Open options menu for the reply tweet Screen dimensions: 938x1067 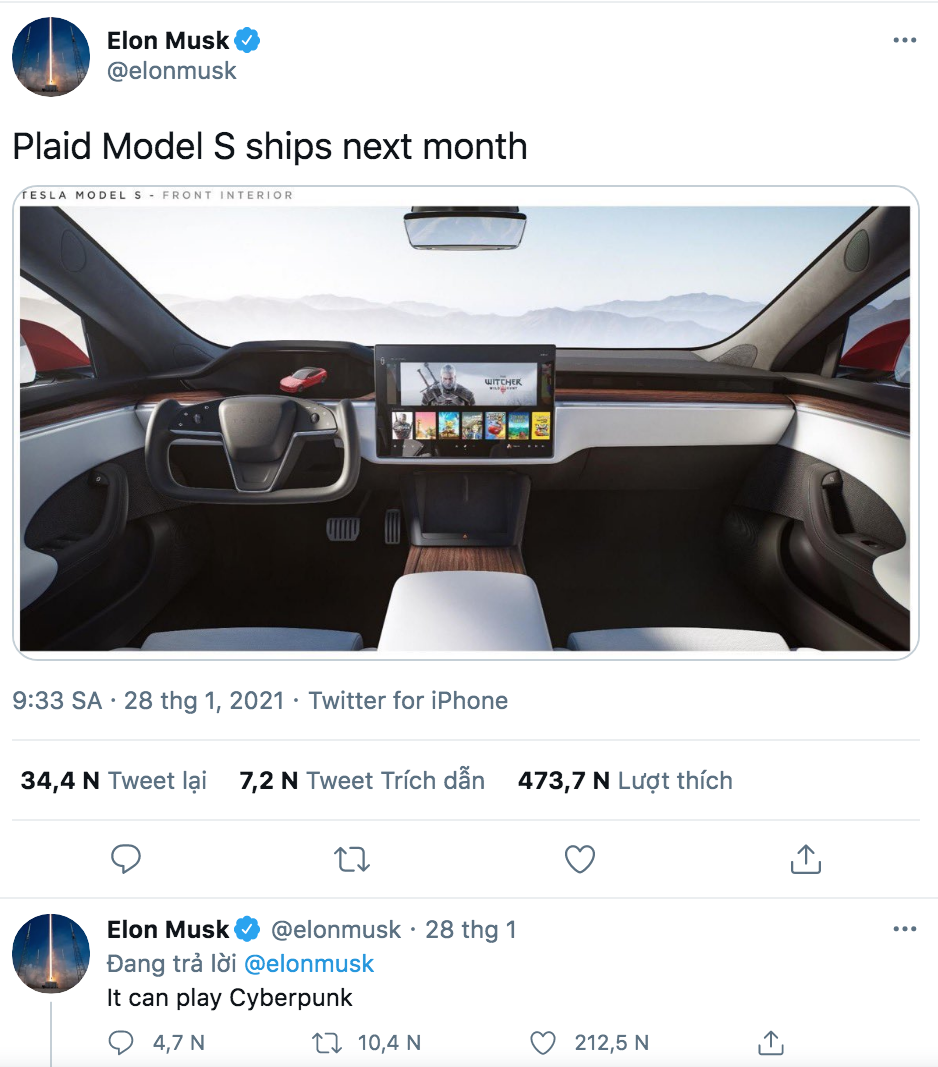tap(905, 929)
